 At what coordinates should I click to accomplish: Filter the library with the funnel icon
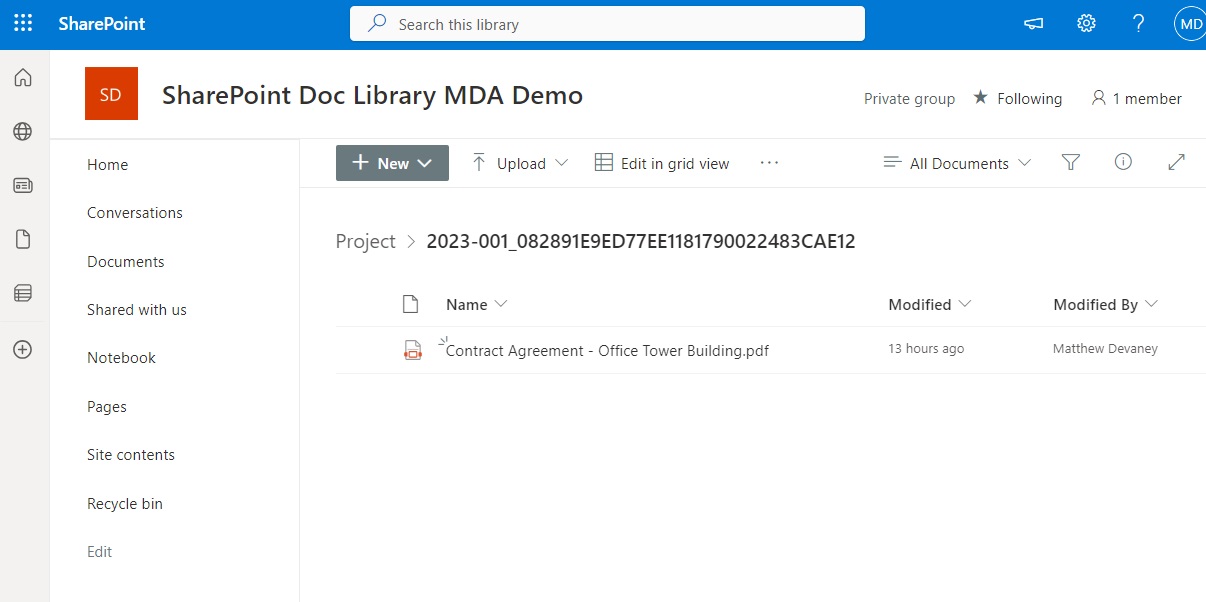coord(1070,162)
